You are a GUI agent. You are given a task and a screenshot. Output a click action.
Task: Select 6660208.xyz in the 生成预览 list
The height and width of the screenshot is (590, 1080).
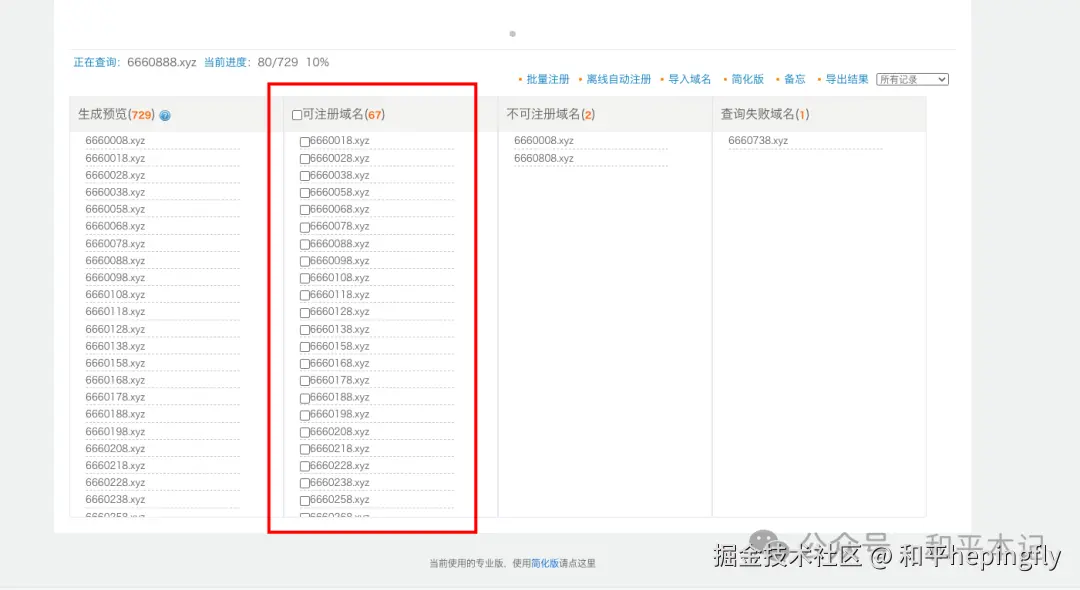115,449
